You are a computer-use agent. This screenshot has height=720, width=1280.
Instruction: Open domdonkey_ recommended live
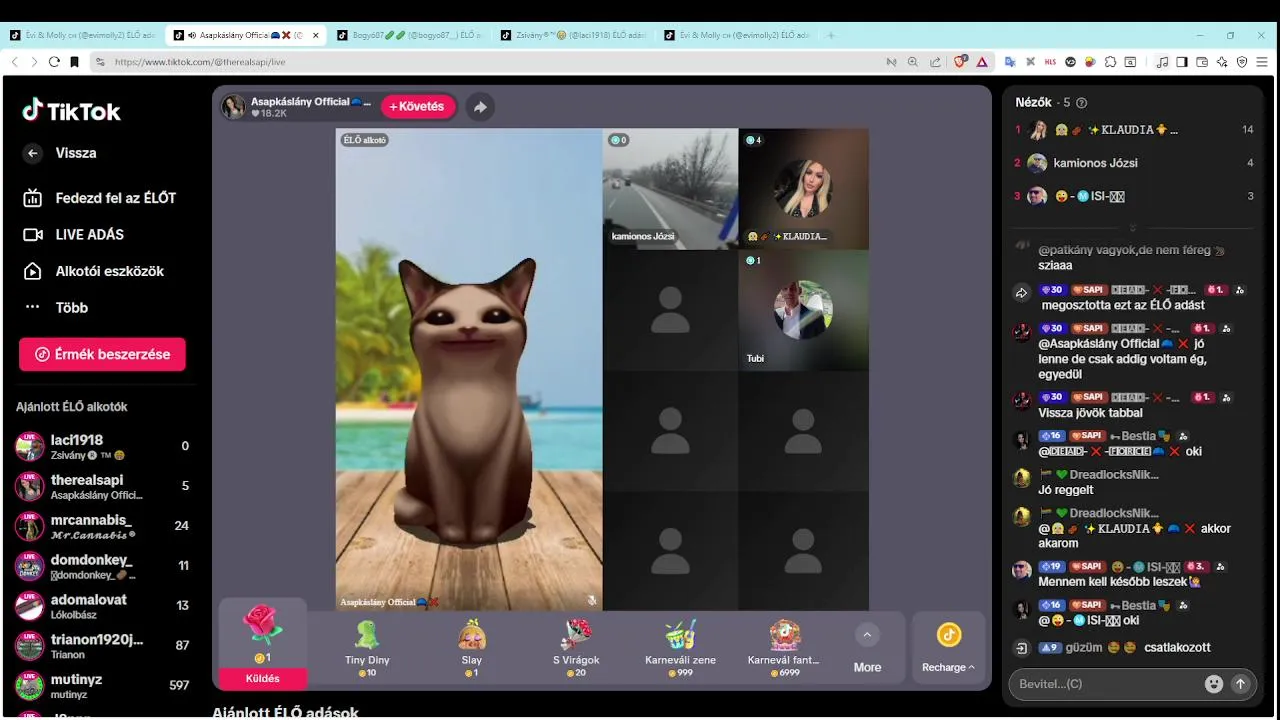pyautogui.click(x=102, y=566)
